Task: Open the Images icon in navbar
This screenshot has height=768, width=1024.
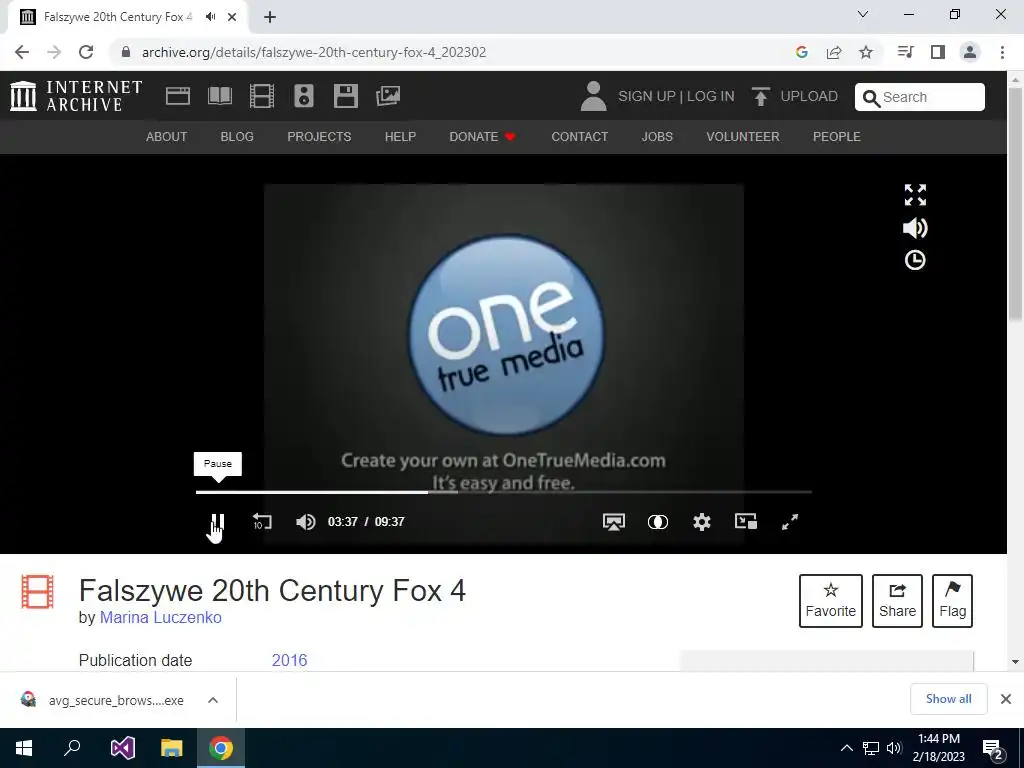Action: point(388,96)
